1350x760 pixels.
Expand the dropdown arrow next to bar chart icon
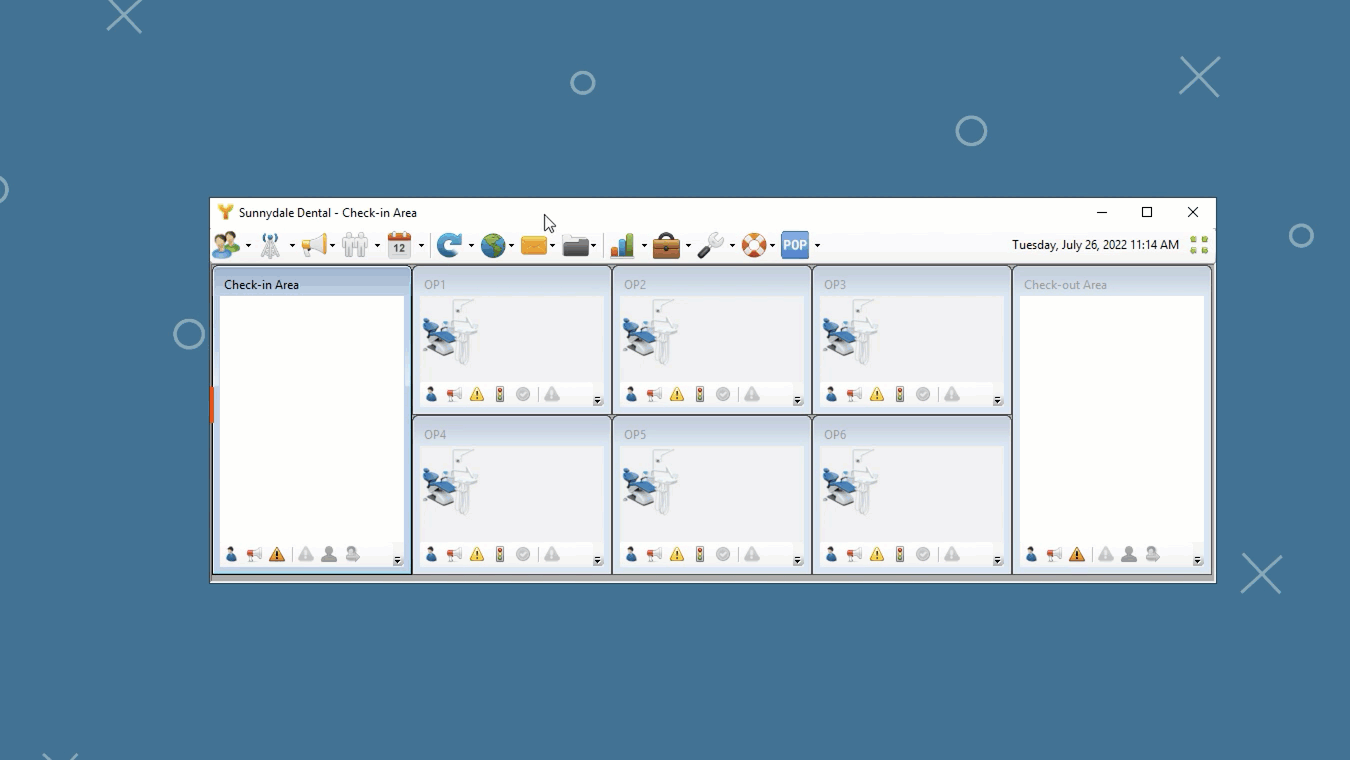pos(644,246)
